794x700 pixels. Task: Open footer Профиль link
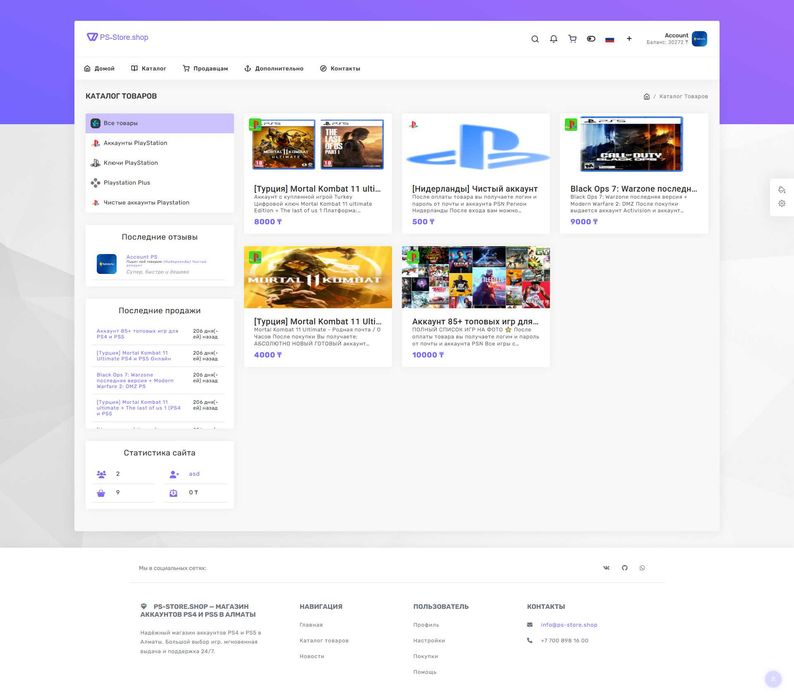[426, 625]
